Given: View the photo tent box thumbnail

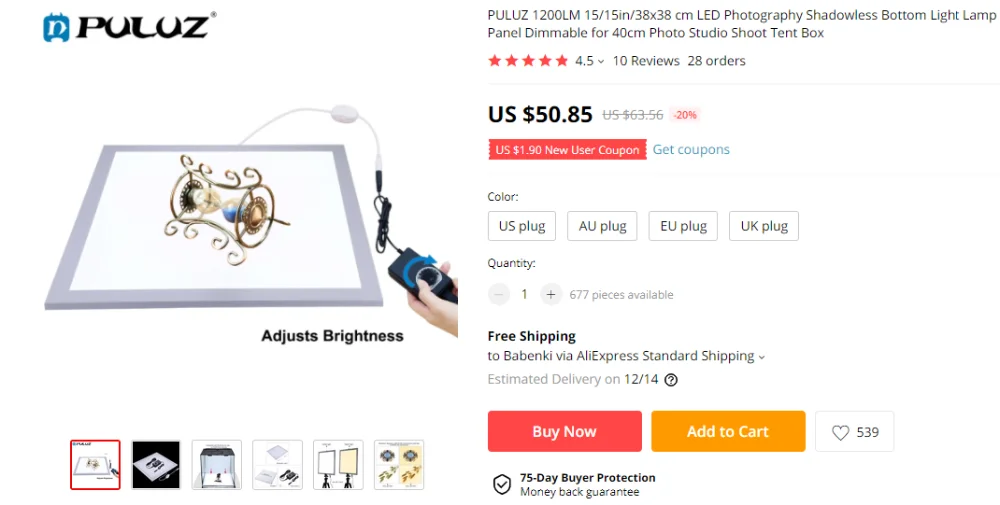Looking at the screenshot, I should pos(217,465).
